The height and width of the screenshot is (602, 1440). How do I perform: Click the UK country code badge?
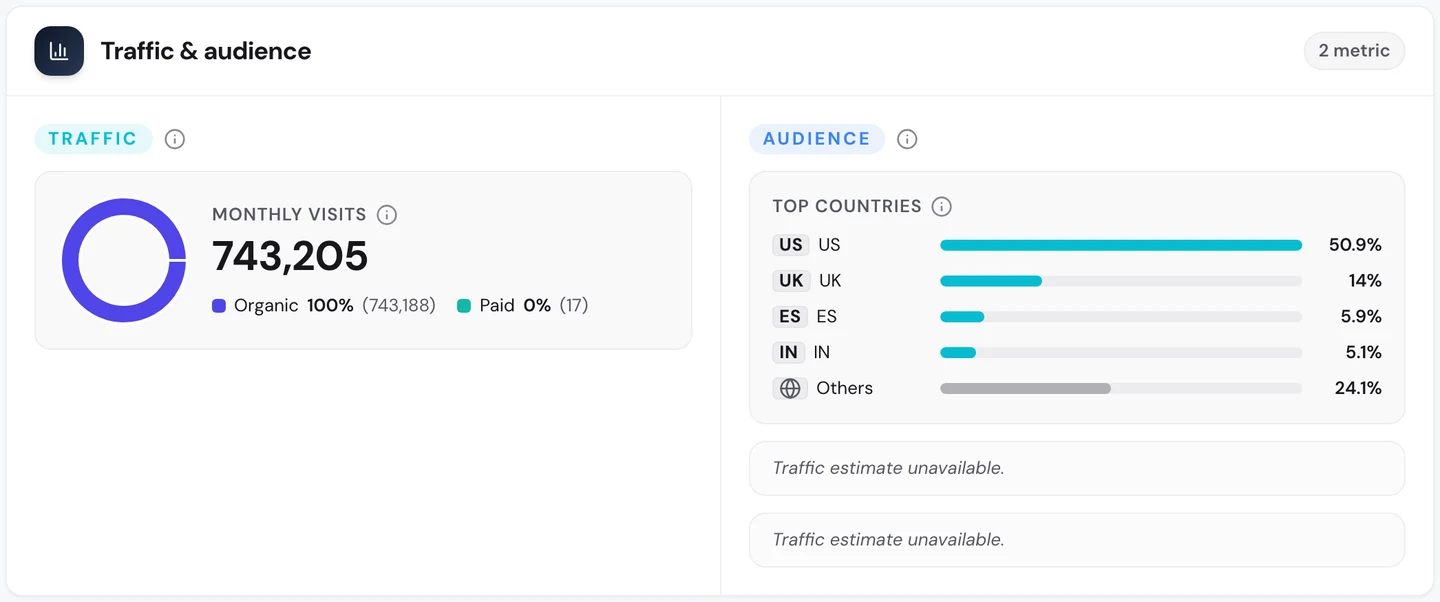791,281
